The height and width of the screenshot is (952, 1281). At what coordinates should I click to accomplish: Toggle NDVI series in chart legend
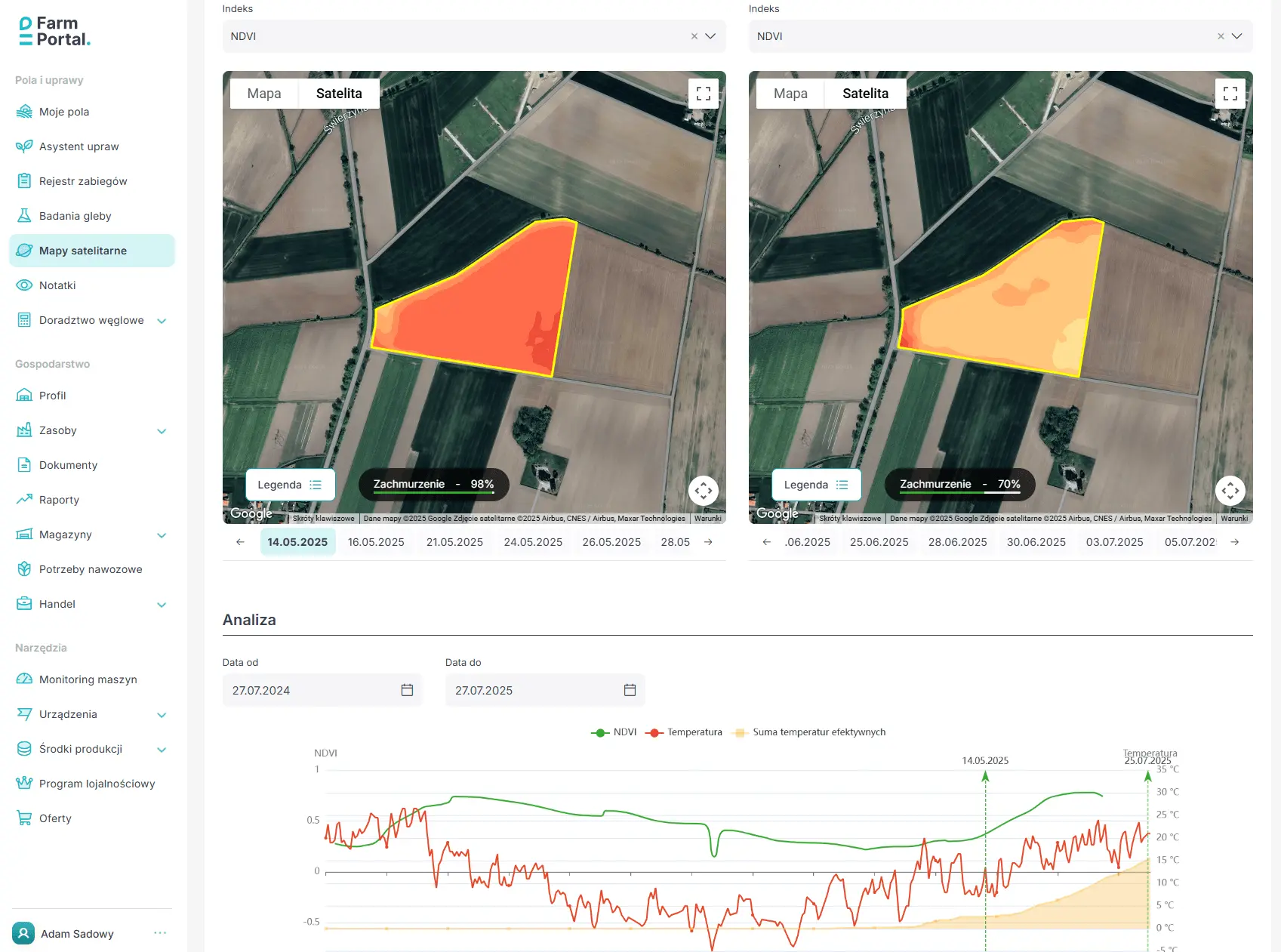pos(614,732)
